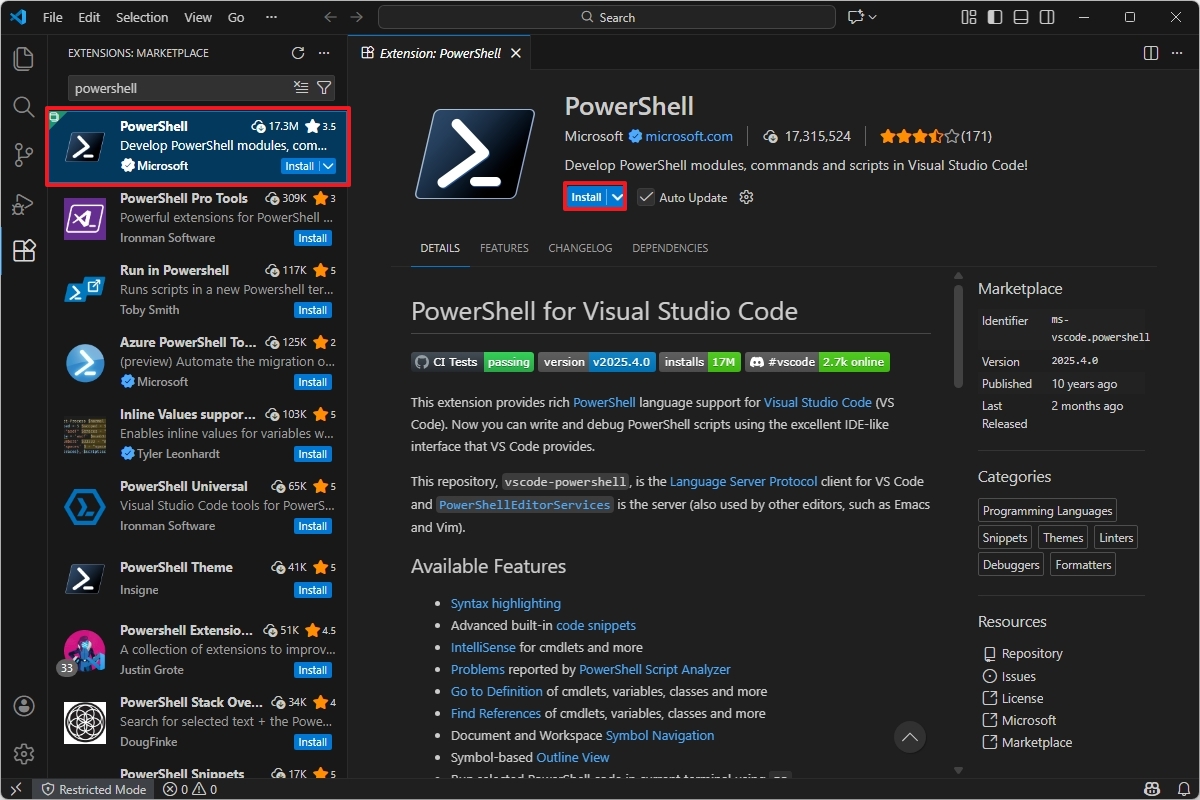1200x800 pixels.
Task: Click the extension settings gear beside Auto Update
Action: click(746, 197)
